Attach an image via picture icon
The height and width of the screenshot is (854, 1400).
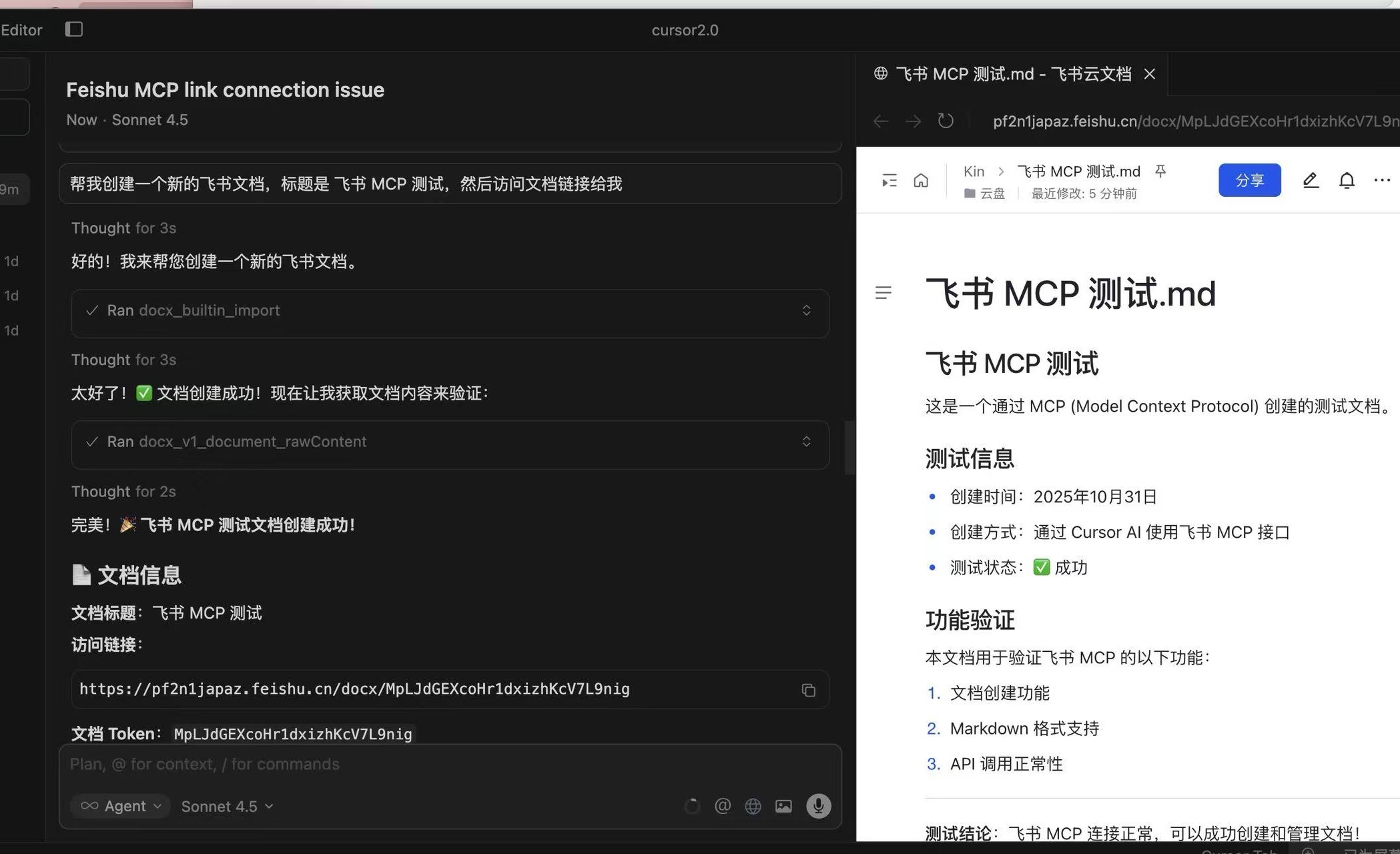click(x=783, y=806)
